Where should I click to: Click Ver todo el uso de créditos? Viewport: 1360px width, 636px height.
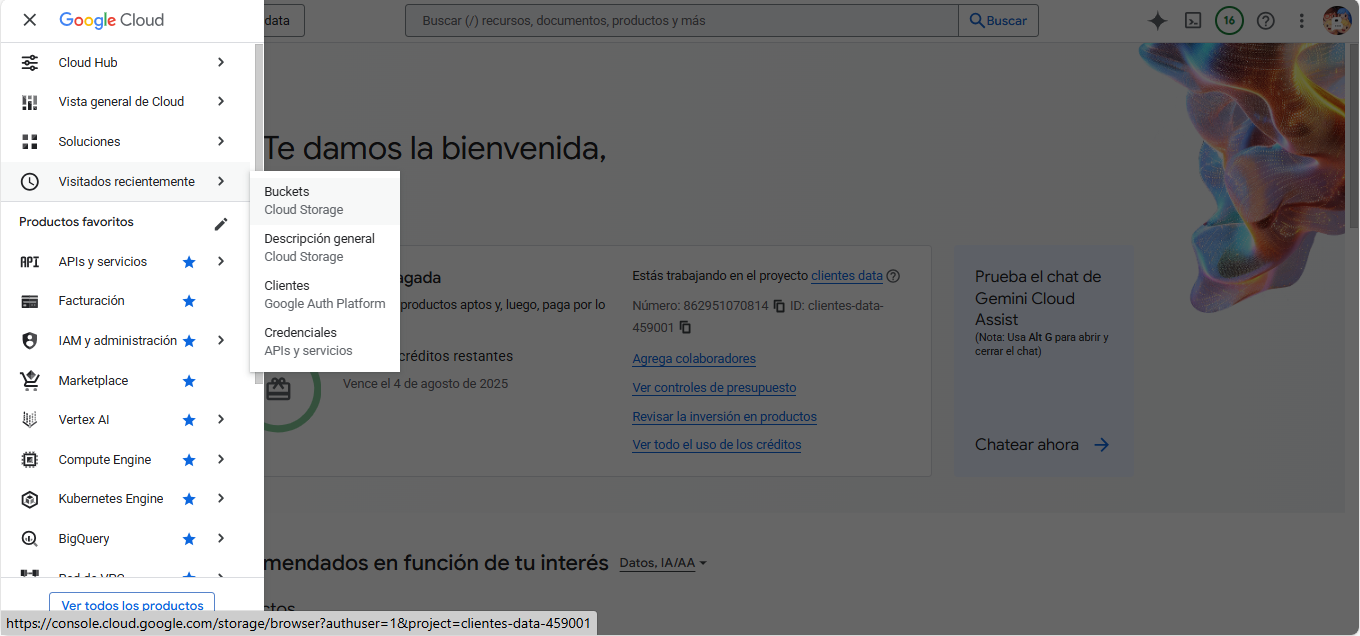pos(717,445)
